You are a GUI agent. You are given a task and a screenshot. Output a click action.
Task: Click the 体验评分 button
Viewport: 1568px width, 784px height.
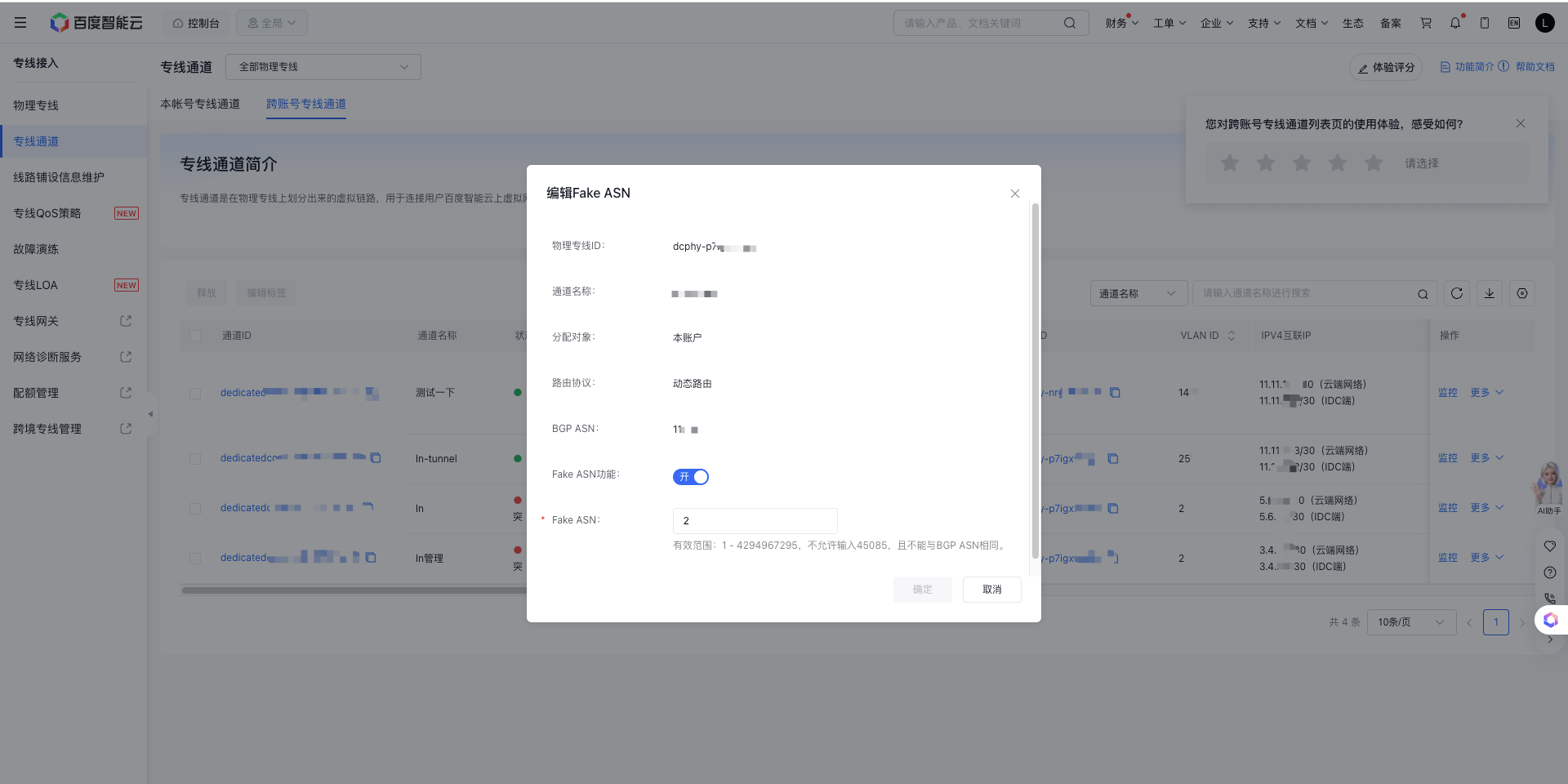point(1386,68)
